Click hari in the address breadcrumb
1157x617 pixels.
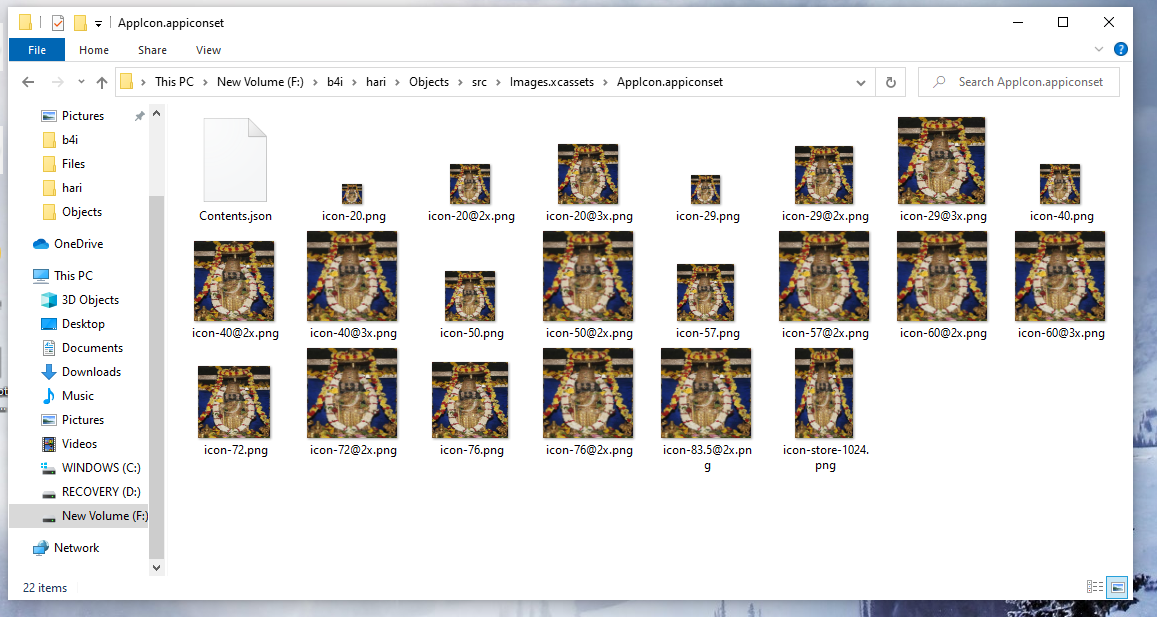tap(376, 82)
